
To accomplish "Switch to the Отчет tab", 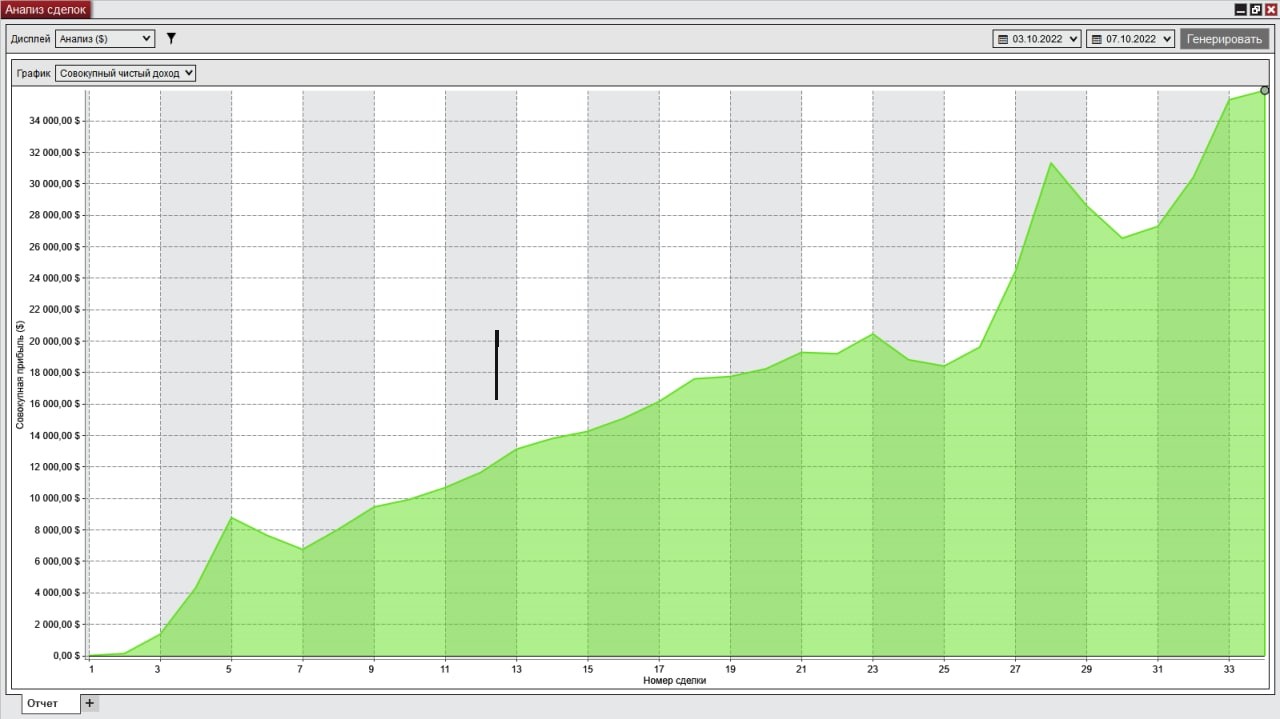I will coord(42,703).
